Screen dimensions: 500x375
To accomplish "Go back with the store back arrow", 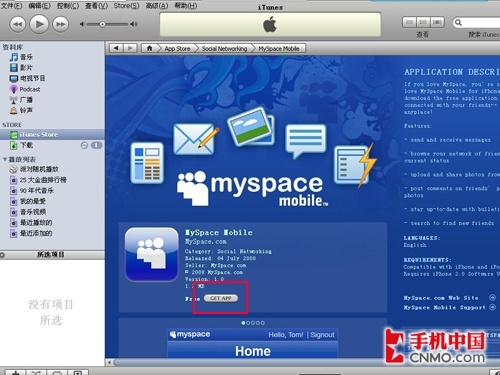I will pyautogui.click(x=116, y=48).
